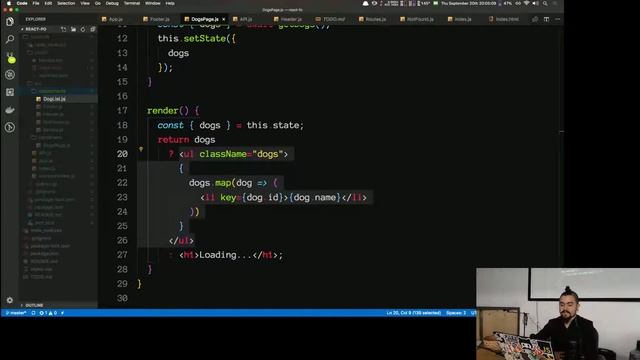Open the Search view in activity bar

[x=10, y=40]
